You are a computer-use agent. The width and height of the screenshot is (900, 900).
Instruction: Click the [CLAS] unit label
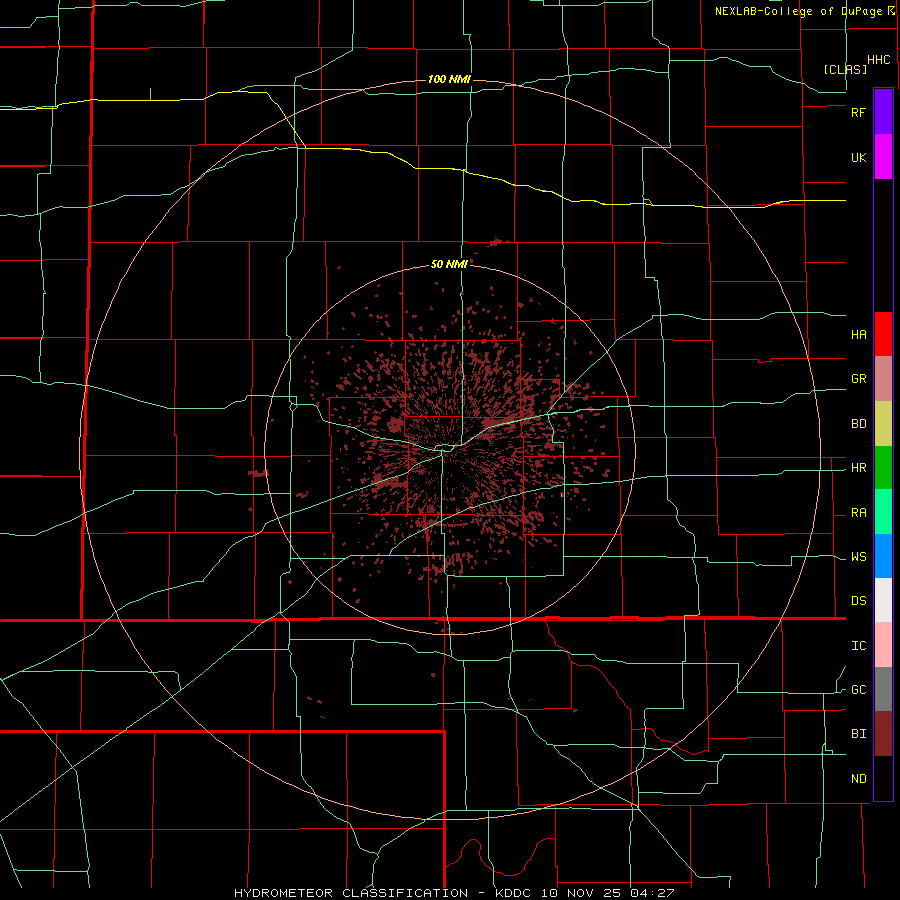point(845,69)
